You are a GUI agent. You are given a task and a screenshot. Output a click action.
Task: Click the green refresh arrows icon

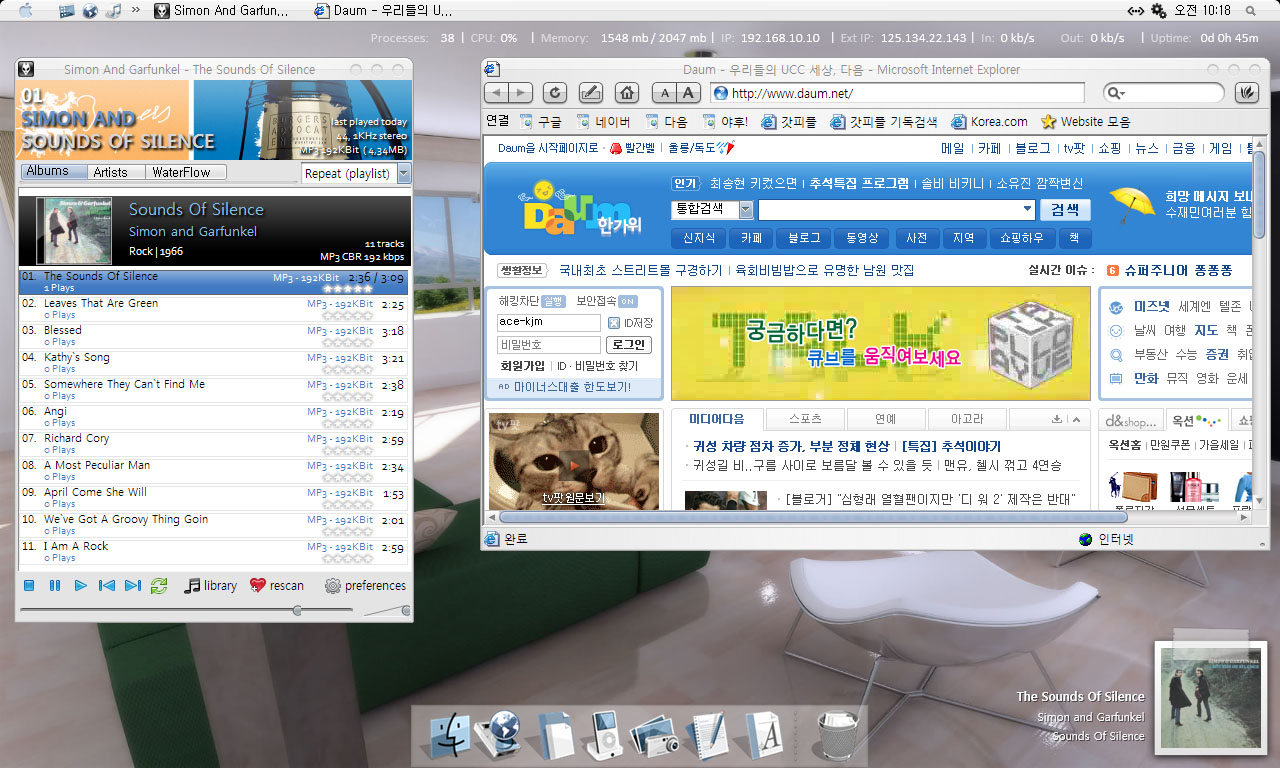pos(159,585)
